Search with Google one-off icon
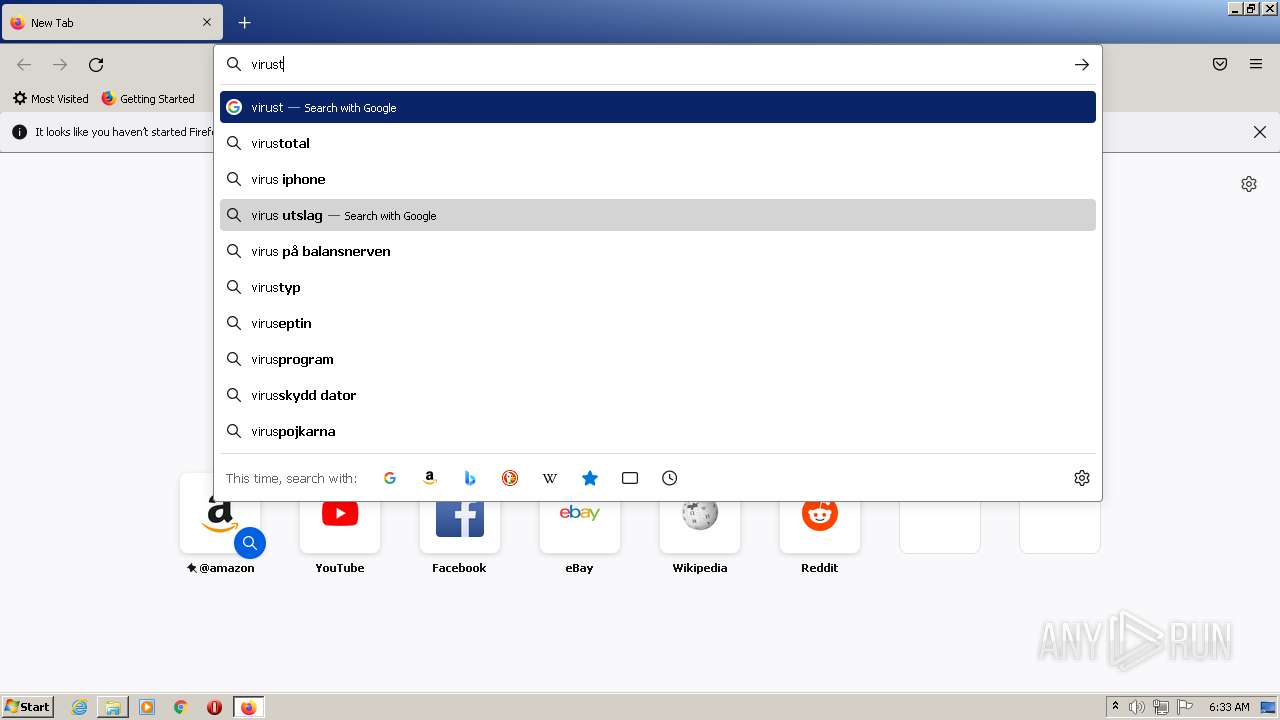1280x720 pixels. point(390,478)
